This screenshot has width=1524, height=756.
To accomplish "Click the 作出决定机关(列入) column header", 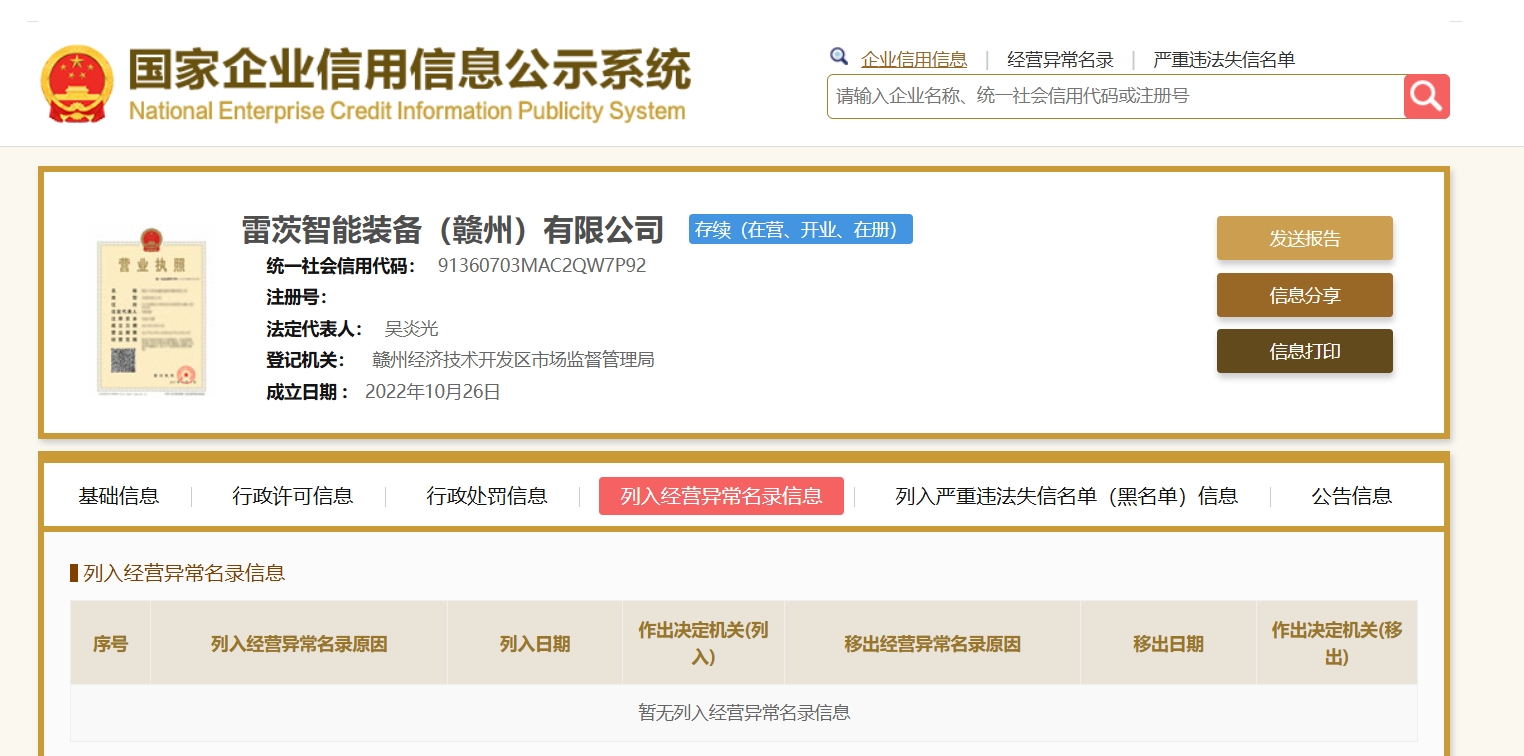I will (x=704, y=643).
